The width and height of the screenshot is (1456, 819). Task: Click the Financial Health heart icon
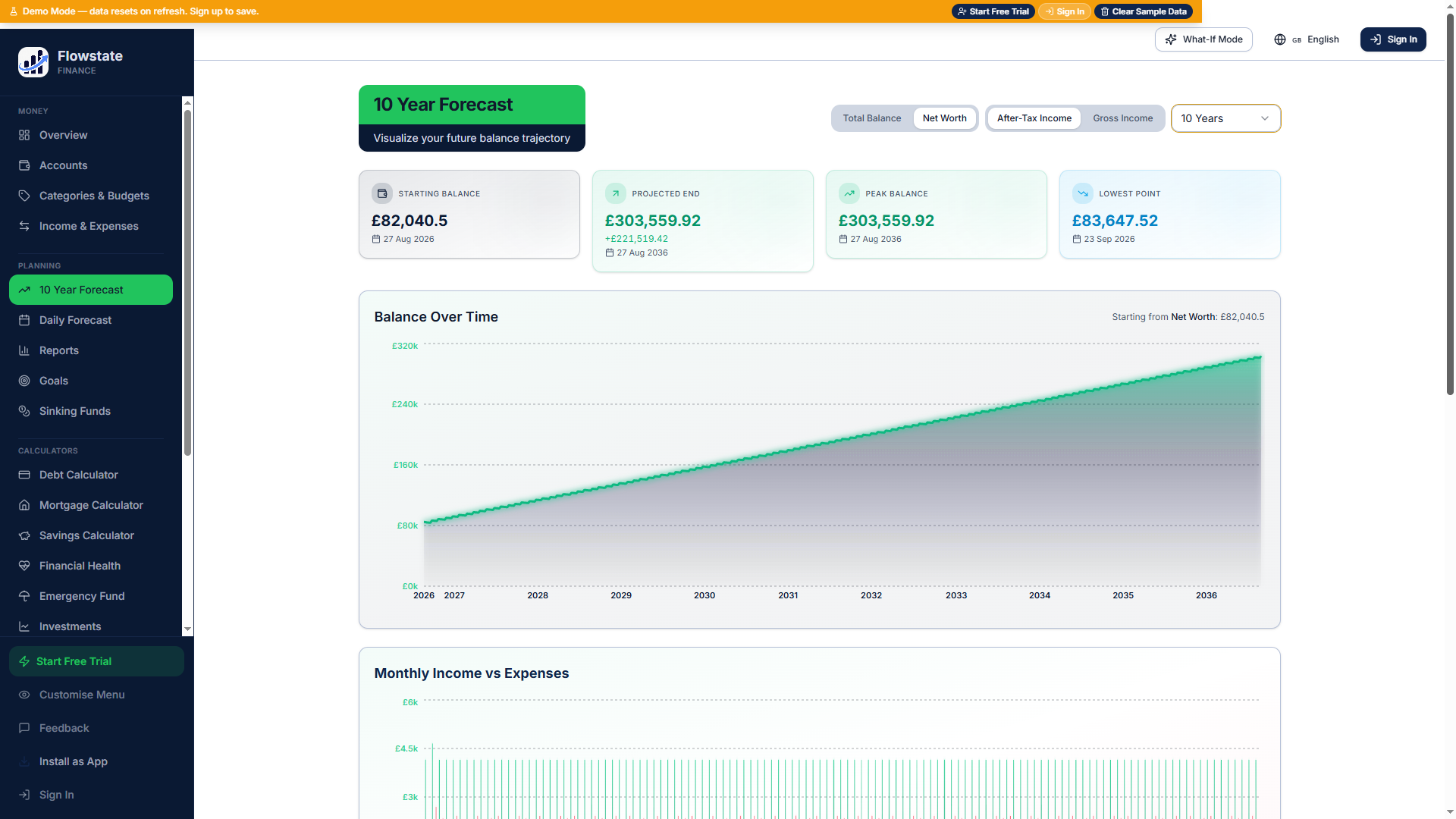click(24, 566)
